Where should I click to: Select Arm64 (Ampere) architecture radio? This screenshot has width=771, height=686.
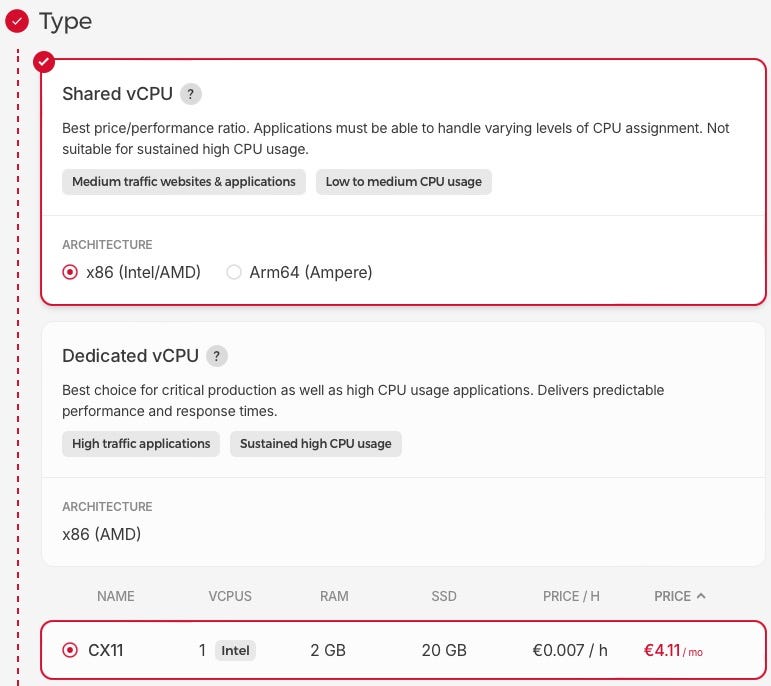coord(234,272)
